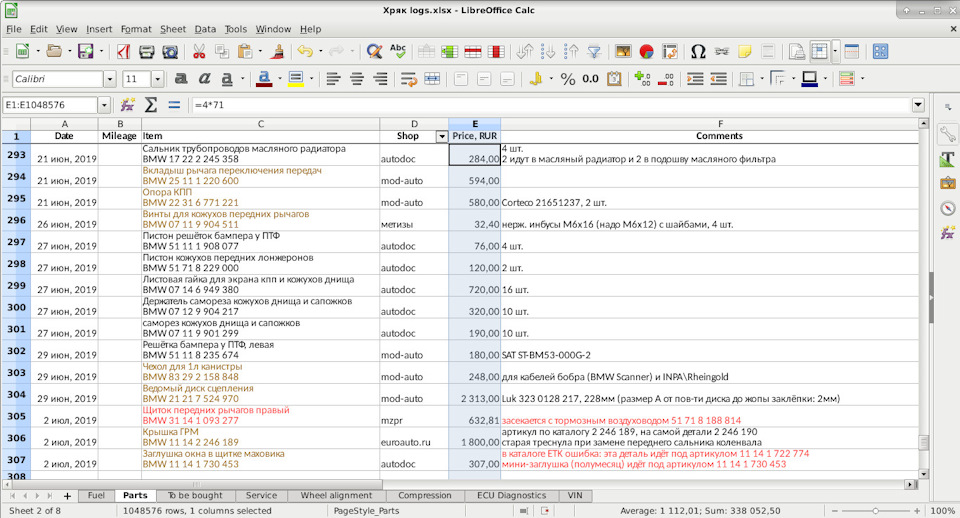Merge and center cells

pos(432,79)
